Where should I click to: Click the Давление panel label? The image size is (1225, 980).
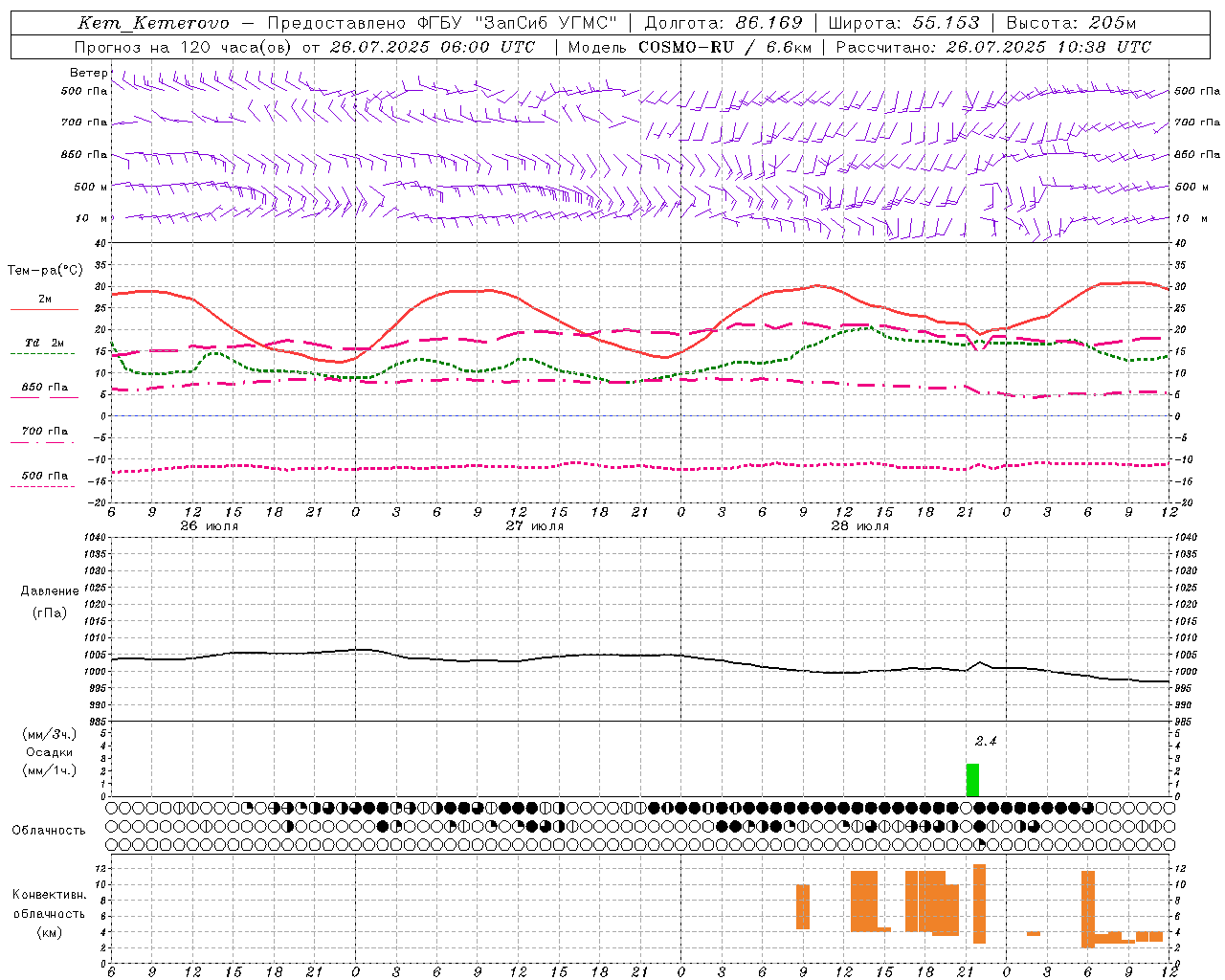pyautogui.click(x=50, y=591)
